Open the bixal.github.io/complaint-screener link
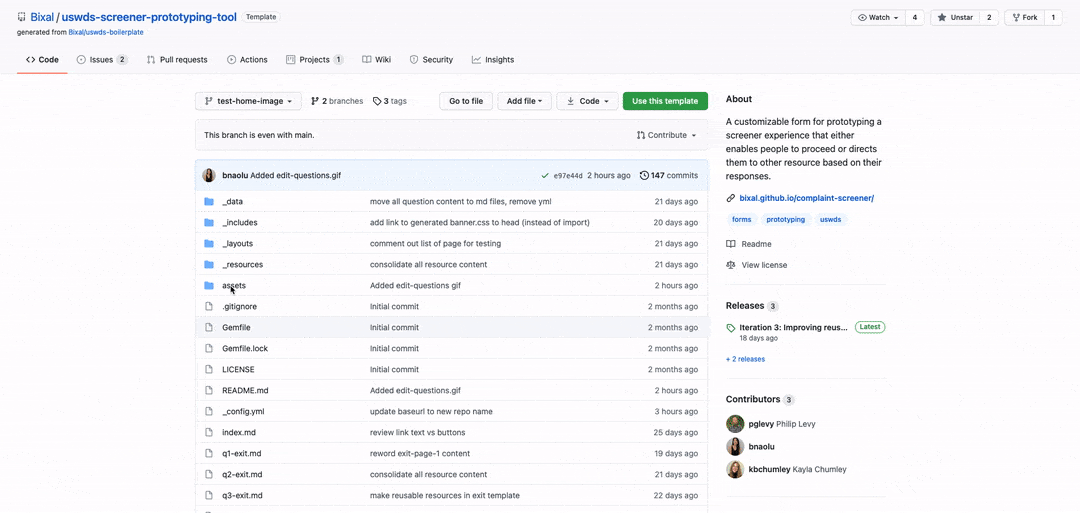This screenshot has width=1080, height=513. tap(807, 198)
